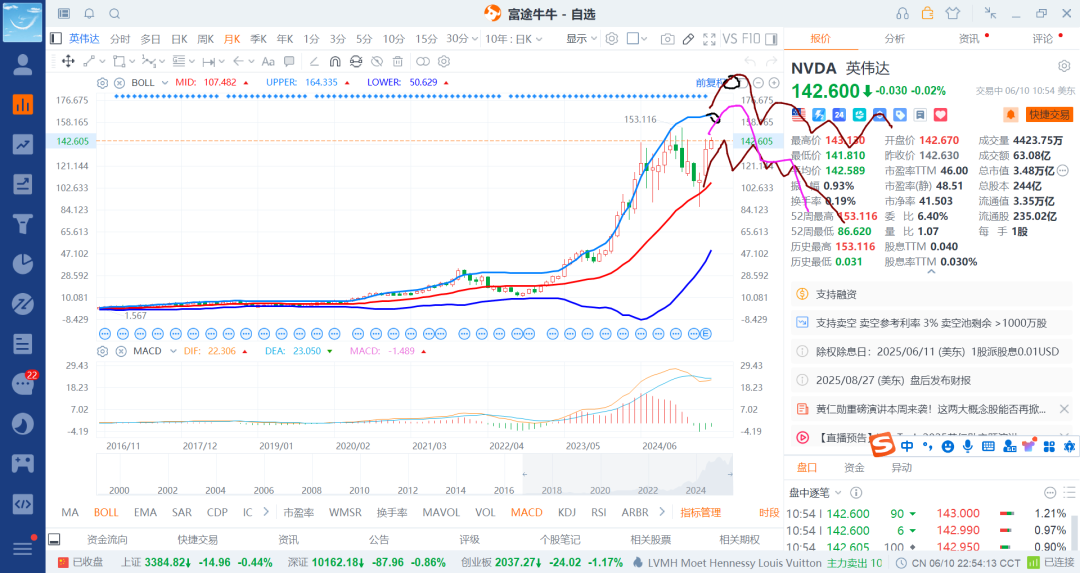
Task: Toggle the lock drawings icon
Action: (355, 61)
